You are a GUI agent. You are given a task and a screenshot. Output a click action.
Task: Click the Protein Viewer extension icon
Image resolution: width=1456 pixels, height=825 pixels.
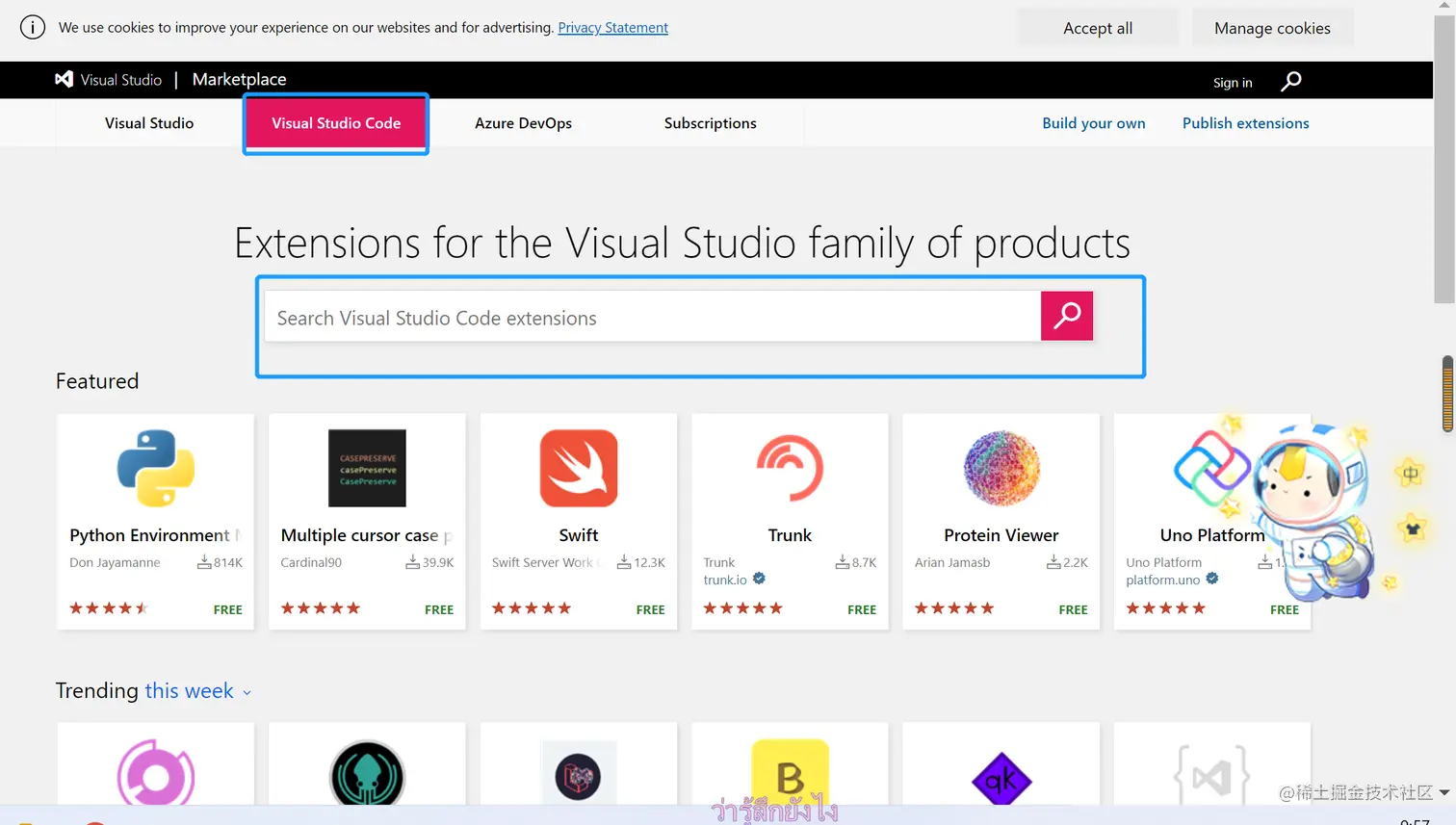tap(1001, 468)
